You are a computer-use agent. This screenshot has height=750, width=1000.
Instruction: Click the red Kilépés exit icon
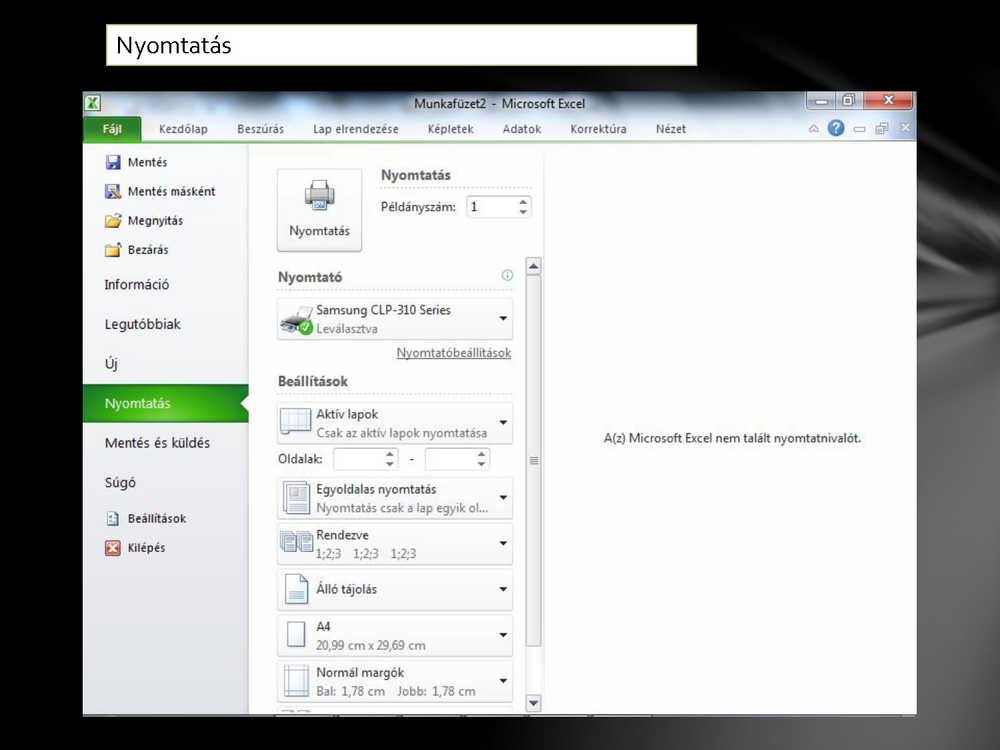[113, 548]
